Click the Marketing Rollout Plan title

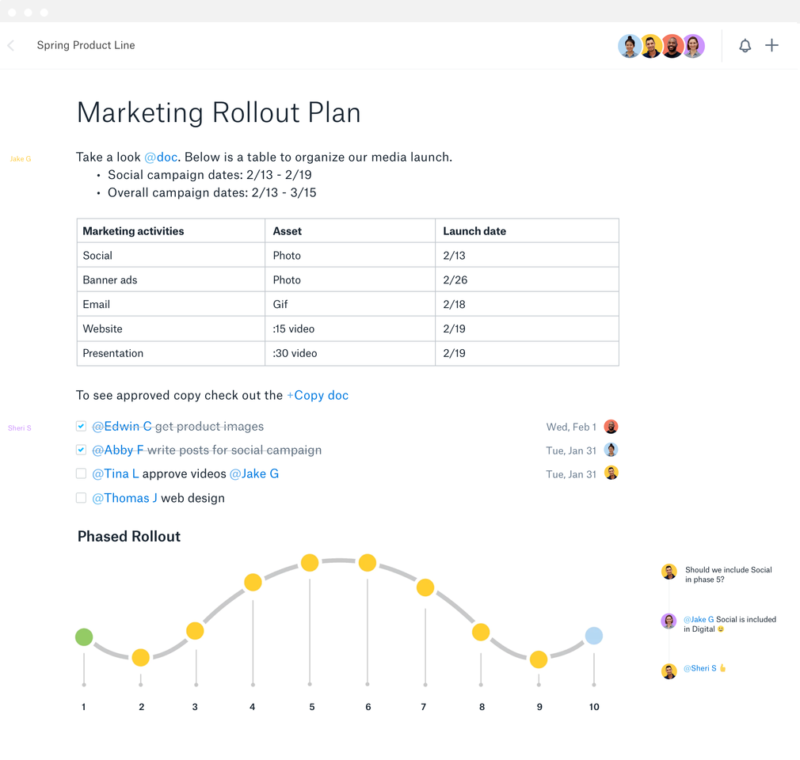tap(219, 112)
